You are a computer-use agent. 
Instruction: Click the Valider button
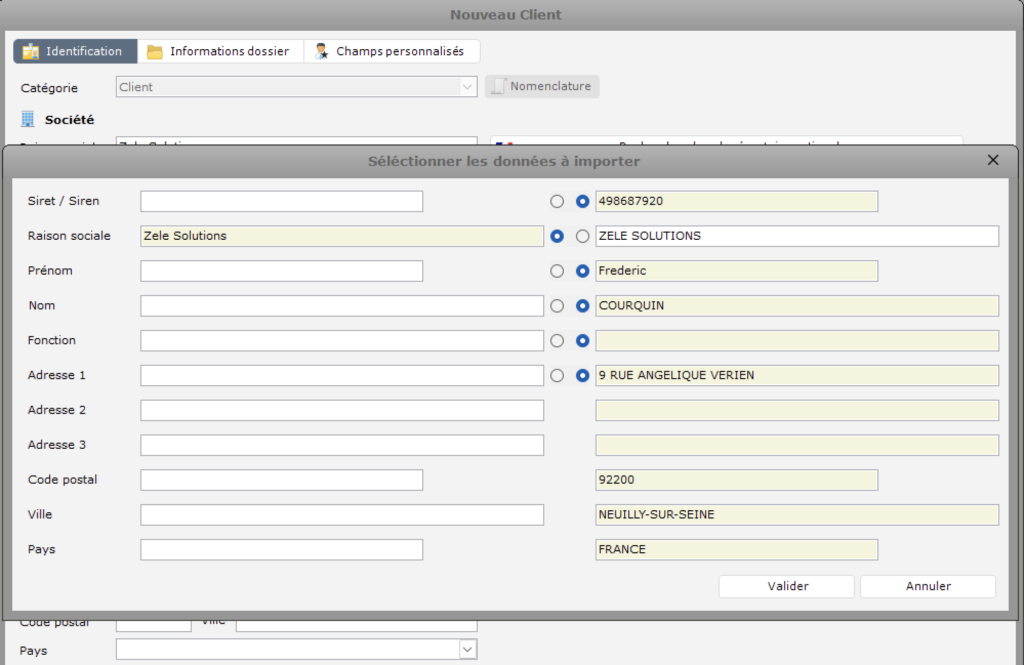[x=787, y=586]
